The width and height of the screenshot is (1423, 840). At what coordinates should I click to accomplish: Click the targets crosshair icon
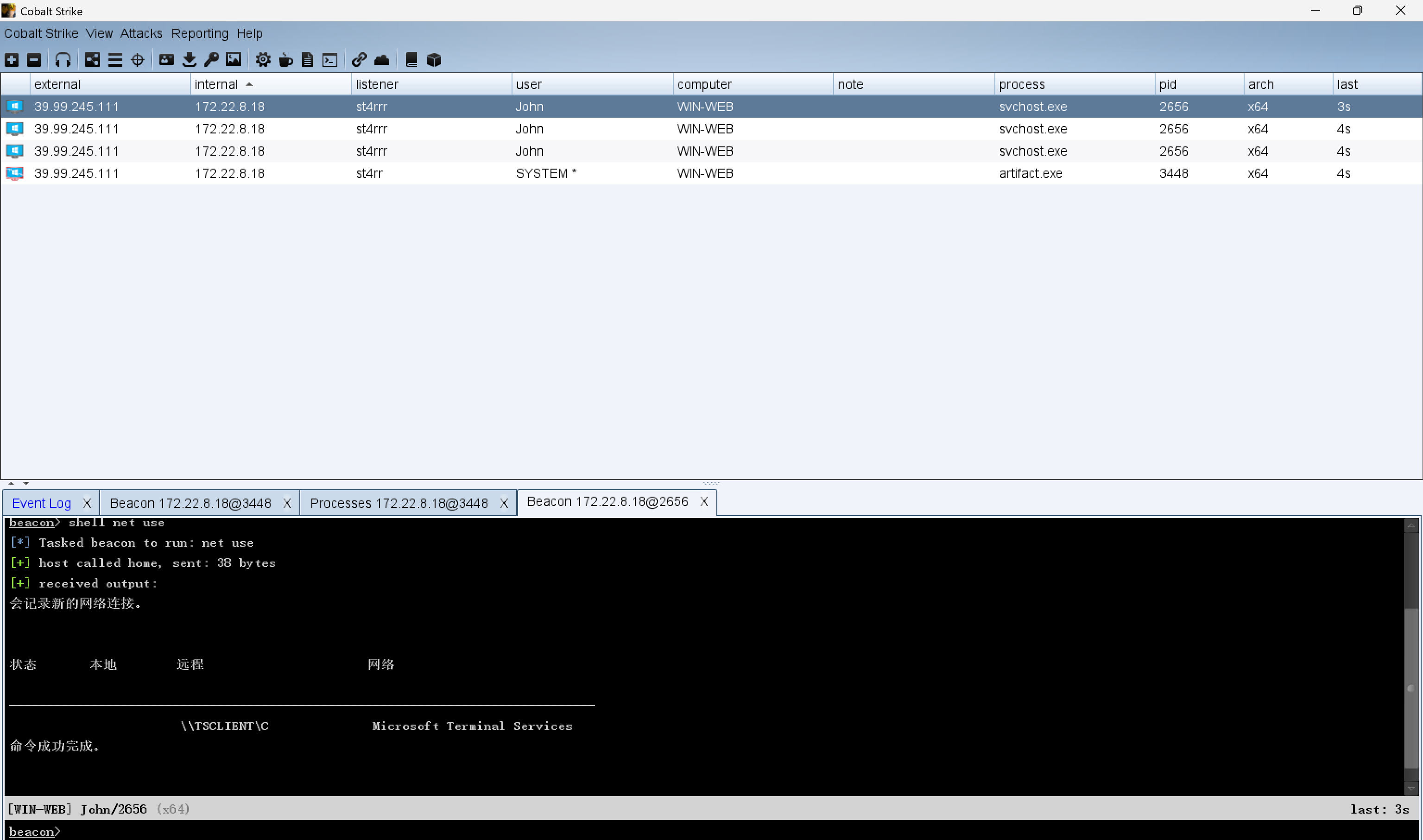click(x=138, y=59)
